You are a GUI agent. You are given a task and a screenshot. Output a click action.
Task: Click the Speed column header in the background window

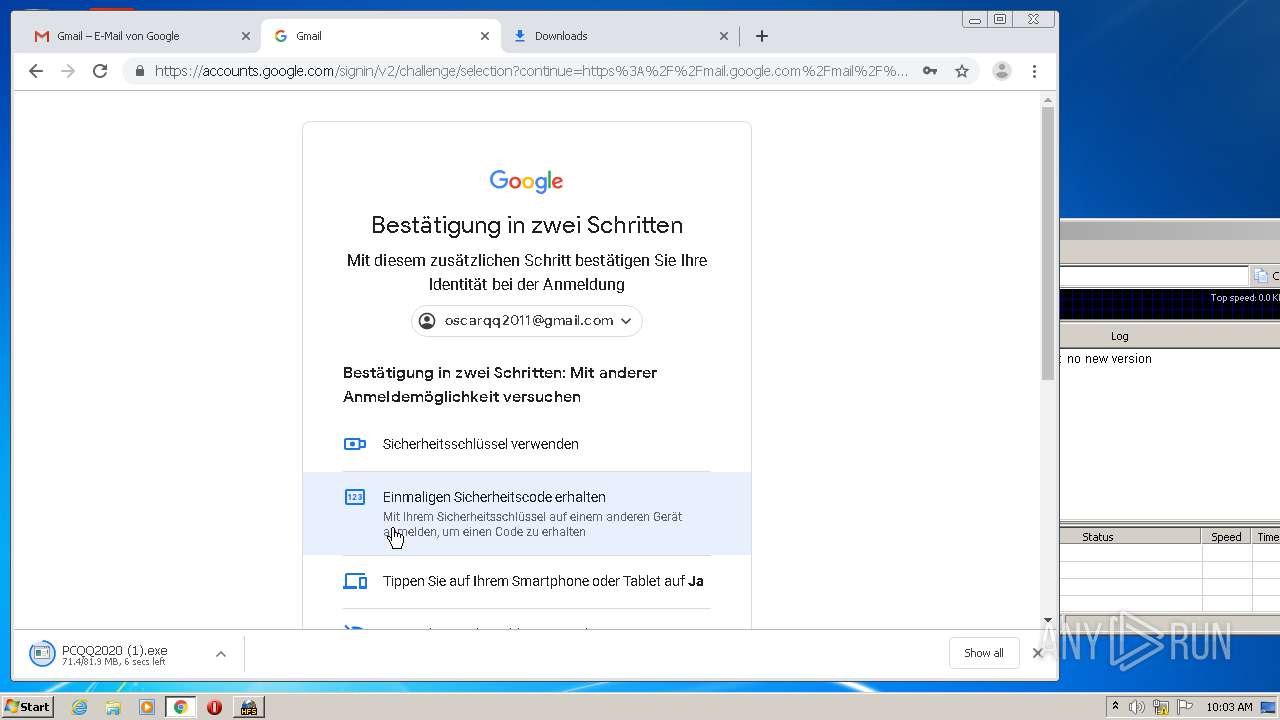(1226, 537)
